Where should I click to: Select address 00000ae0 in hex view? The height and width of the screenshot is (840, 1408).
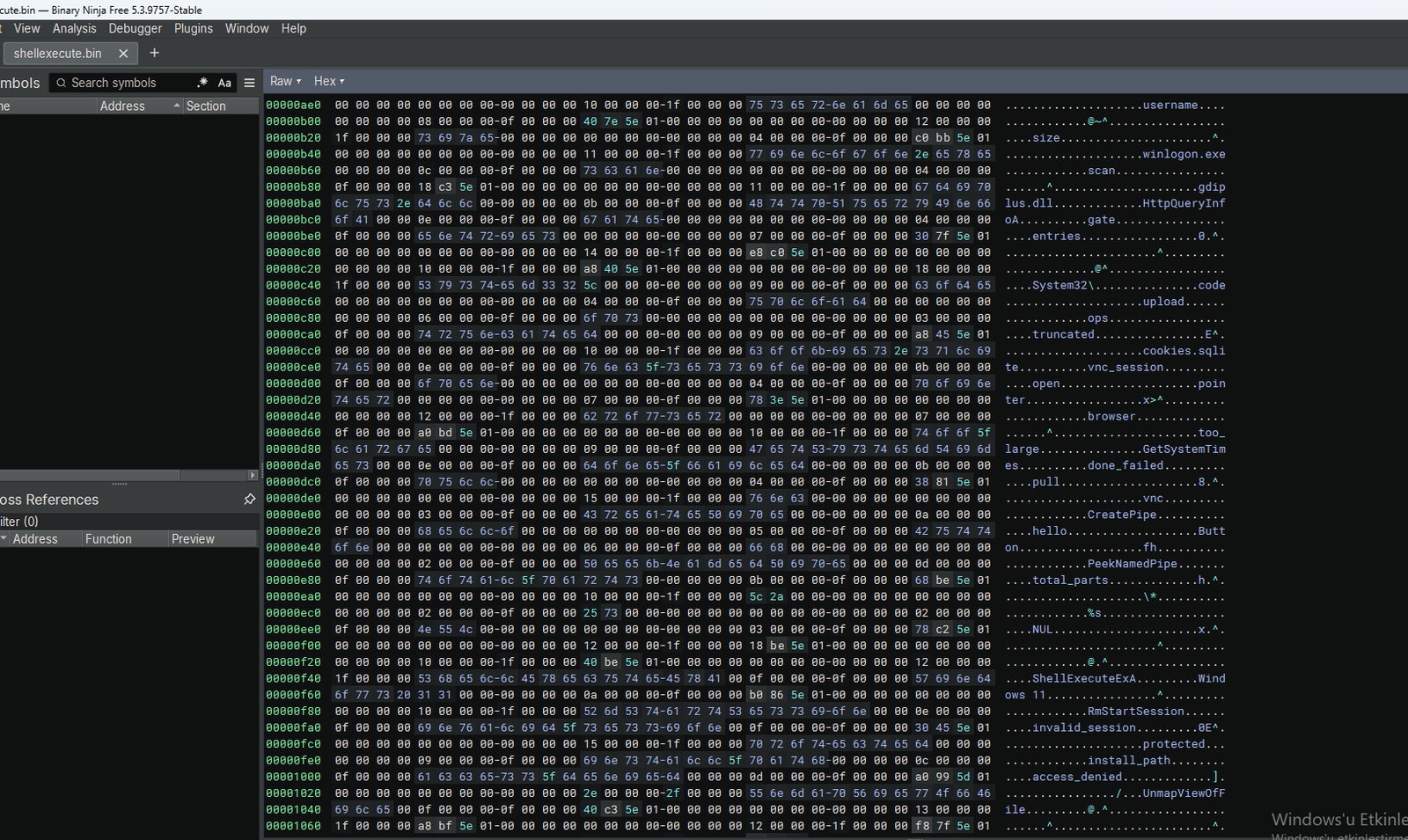(x=294, y=105)
